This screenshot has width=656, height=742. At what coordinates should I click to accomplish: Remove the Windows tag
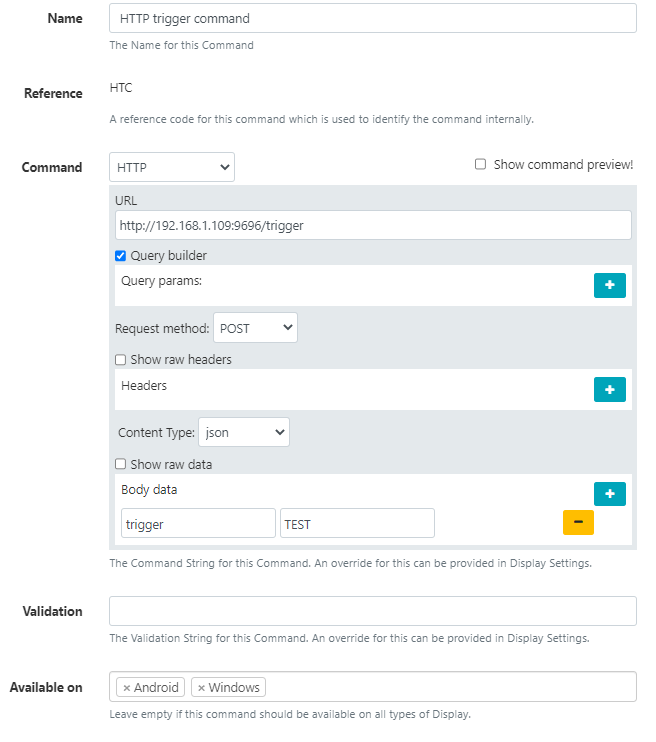click(202, 687)
